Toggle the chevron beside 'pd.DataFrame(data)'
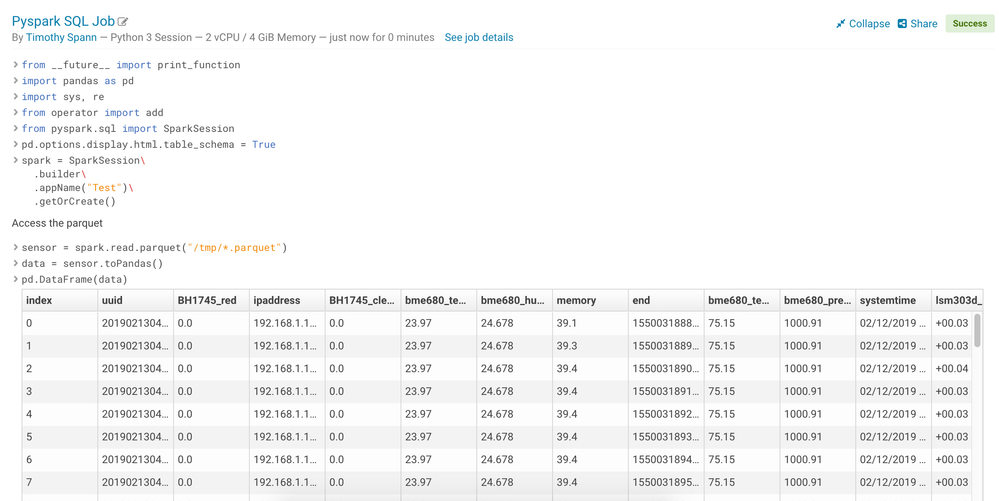 coord(16,279)
